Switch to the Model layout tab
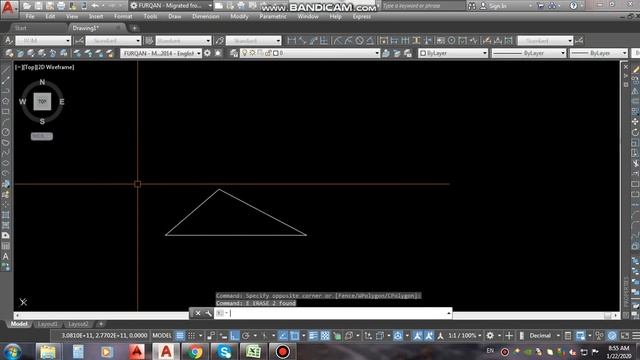The height and width of the screenshot is (360, 640). coord(19,324)
